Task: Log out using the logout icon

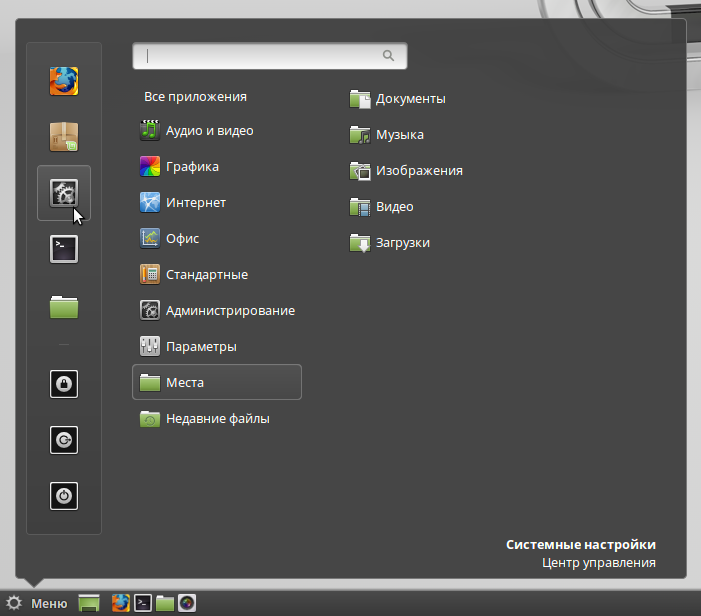Action: (x=64, y=440)
